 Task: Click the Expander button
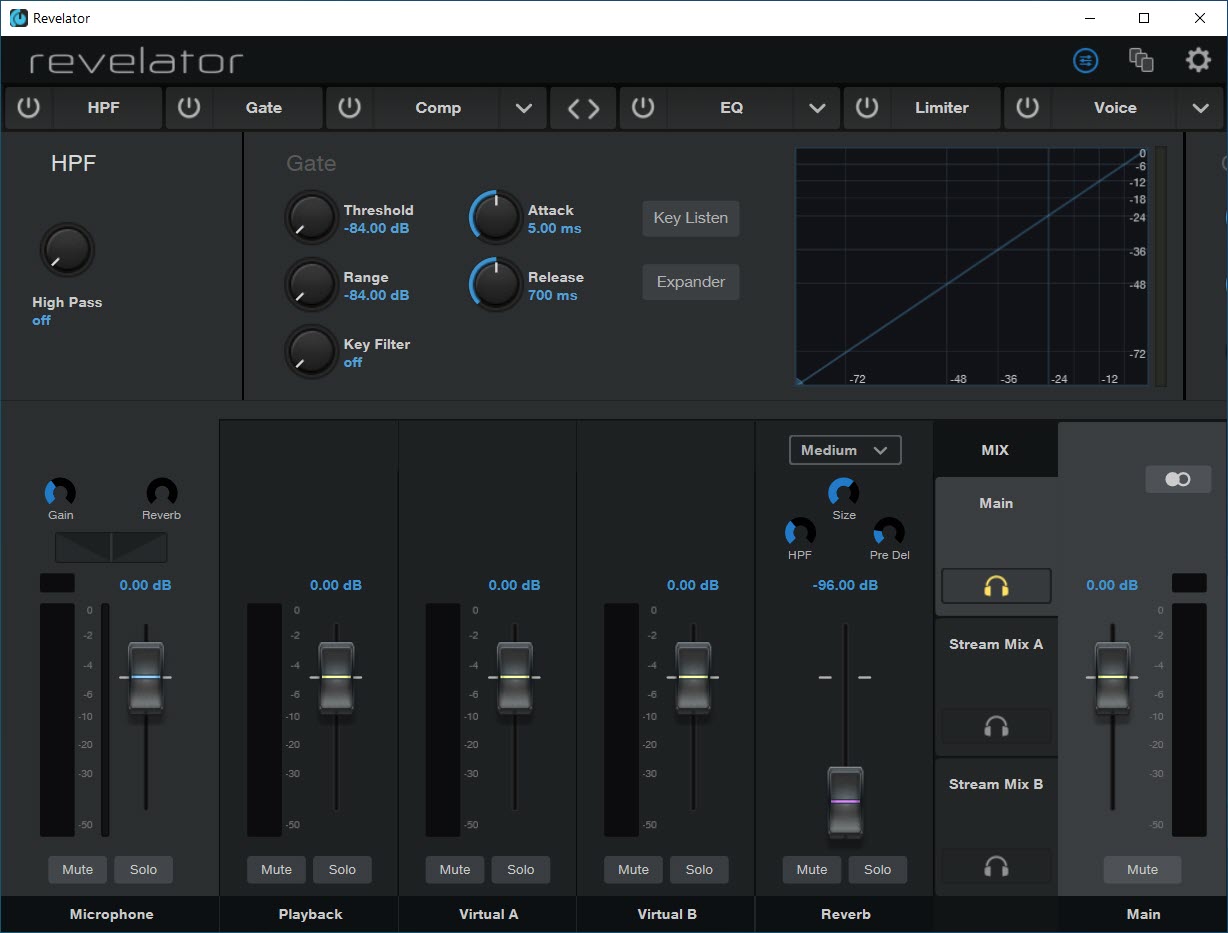[691, 282]
